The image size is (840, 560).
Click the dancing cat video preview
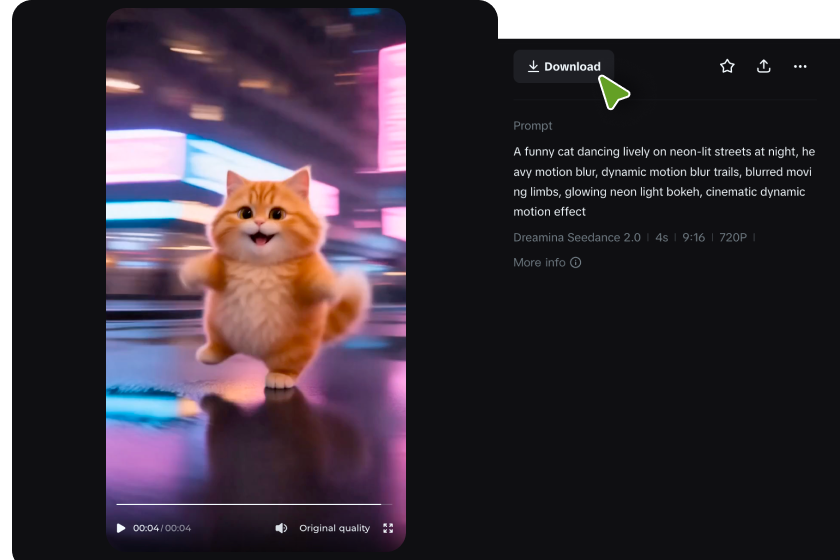pos(256,279)
